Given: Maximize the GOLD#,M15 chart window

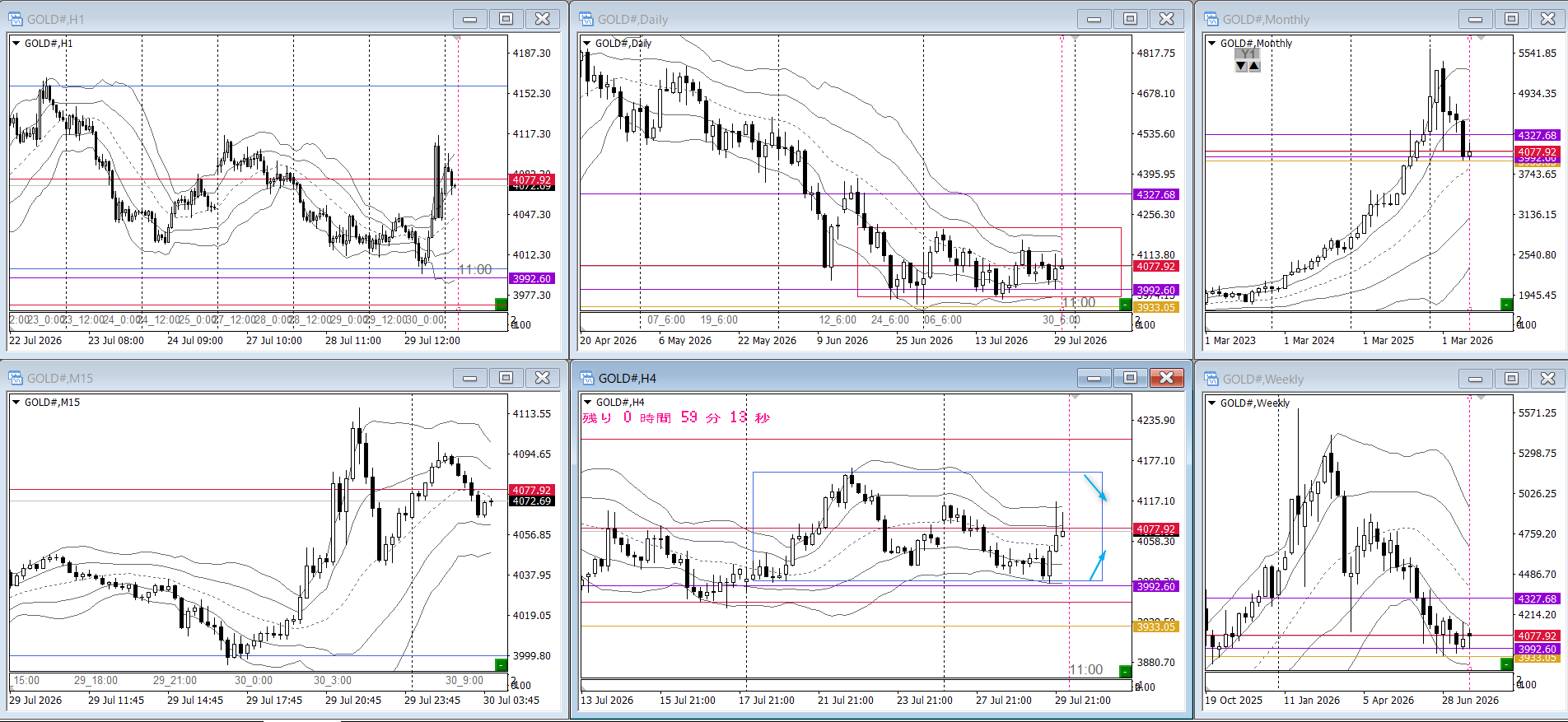Looking at the screenshot, I should point(506,378).
